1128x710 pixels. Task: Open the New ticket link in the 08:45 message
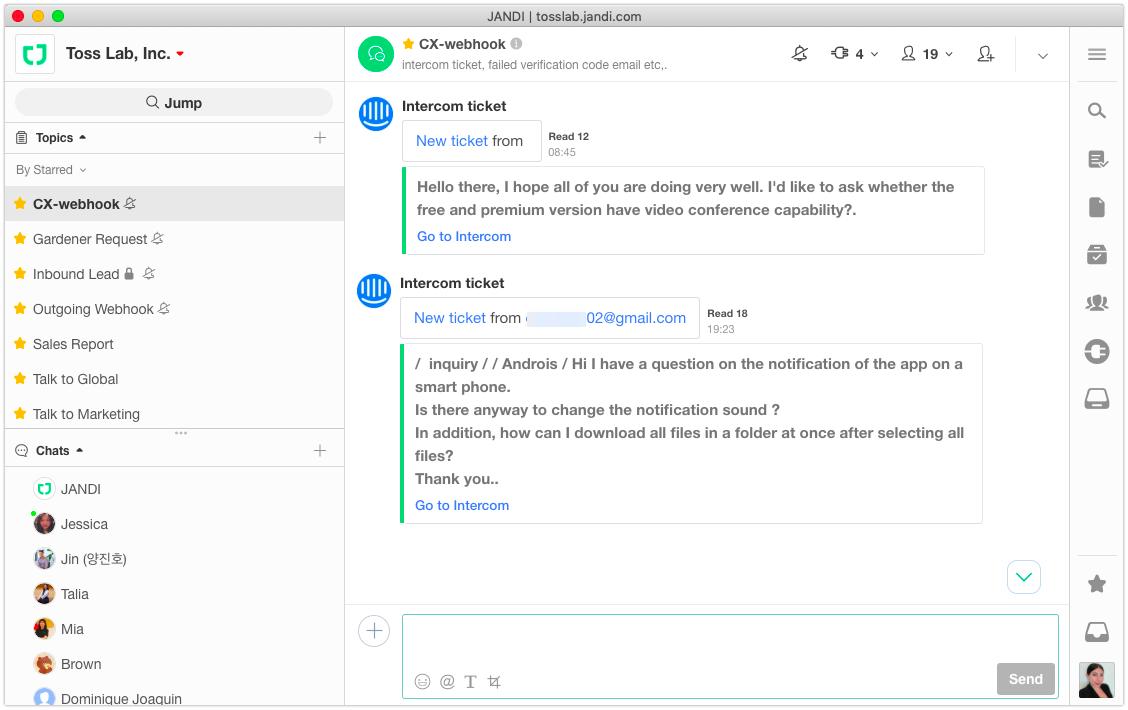(452, 141)
